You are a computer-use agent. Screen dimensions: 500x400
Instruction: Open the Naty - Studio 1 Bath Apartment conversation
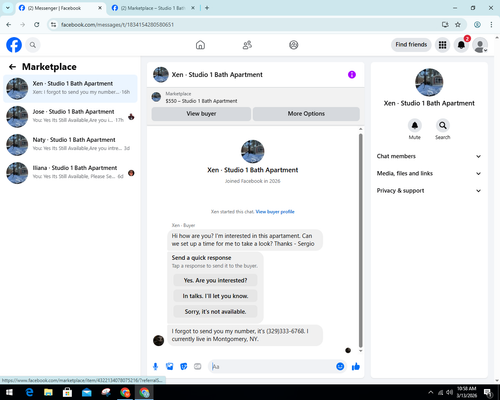pos(70,144)
